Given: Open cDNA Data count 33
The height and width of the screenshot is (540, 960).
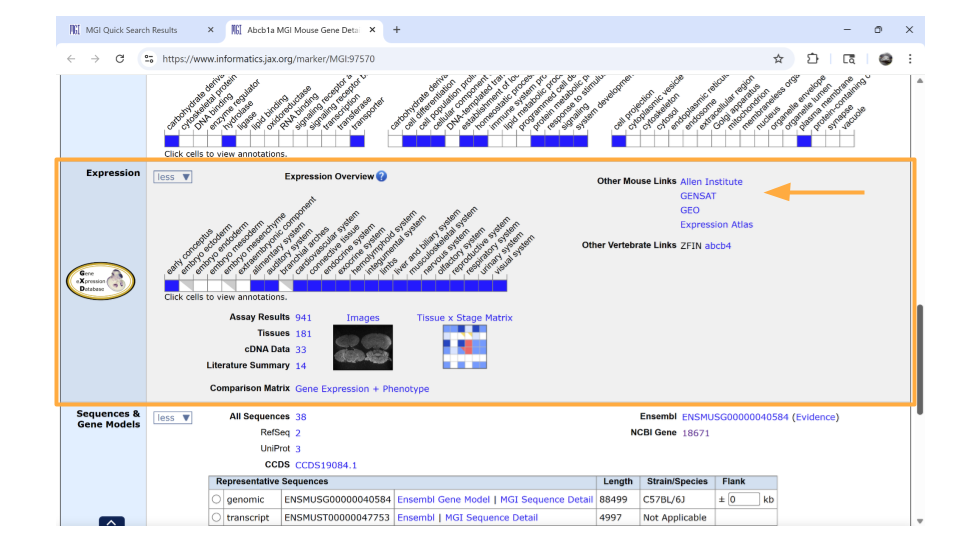Looking at the screenshot, I should pyautogui.click(x=301, y=350).
